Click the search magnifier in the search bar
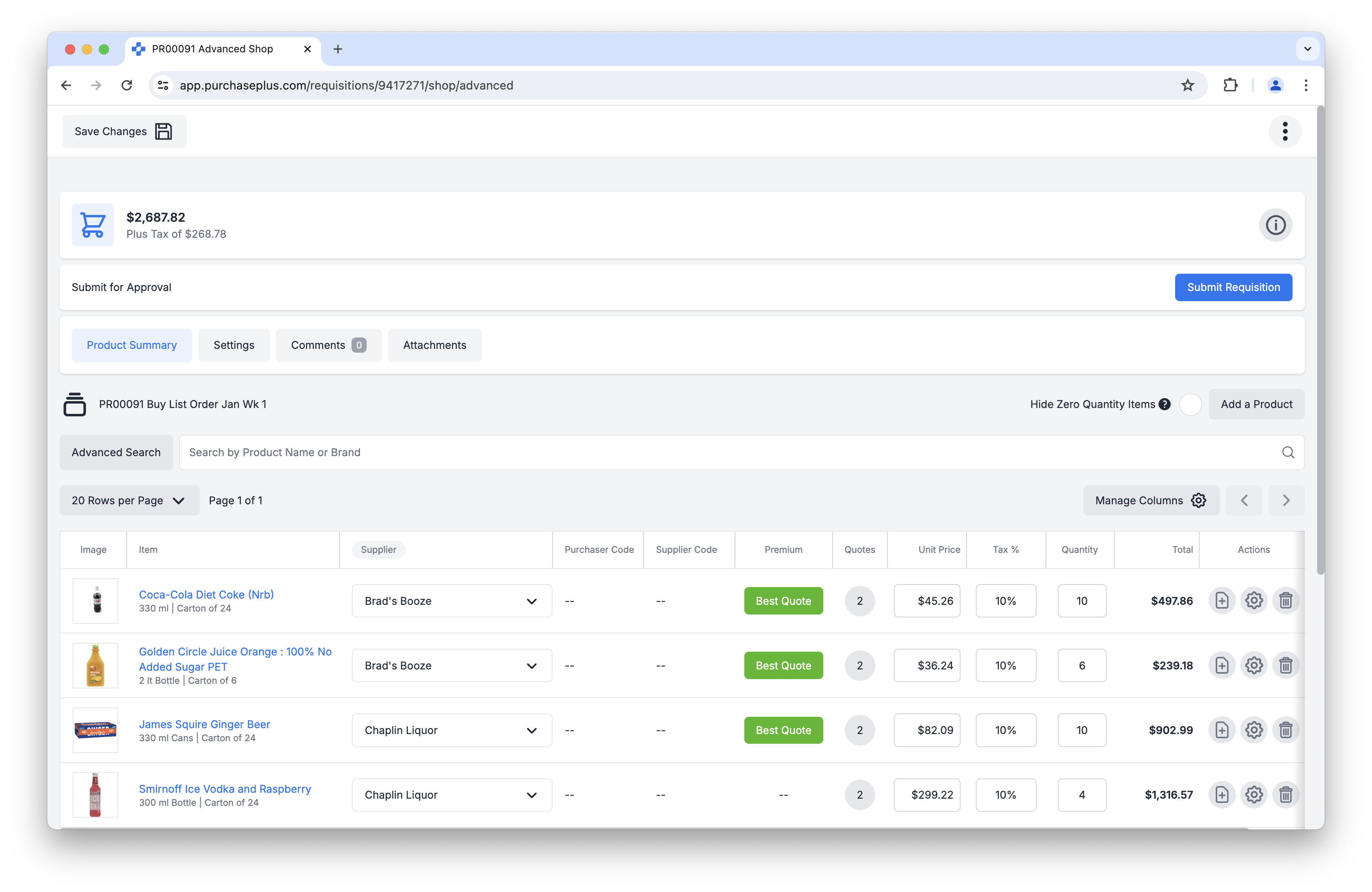 click(x=1288, y=452)
